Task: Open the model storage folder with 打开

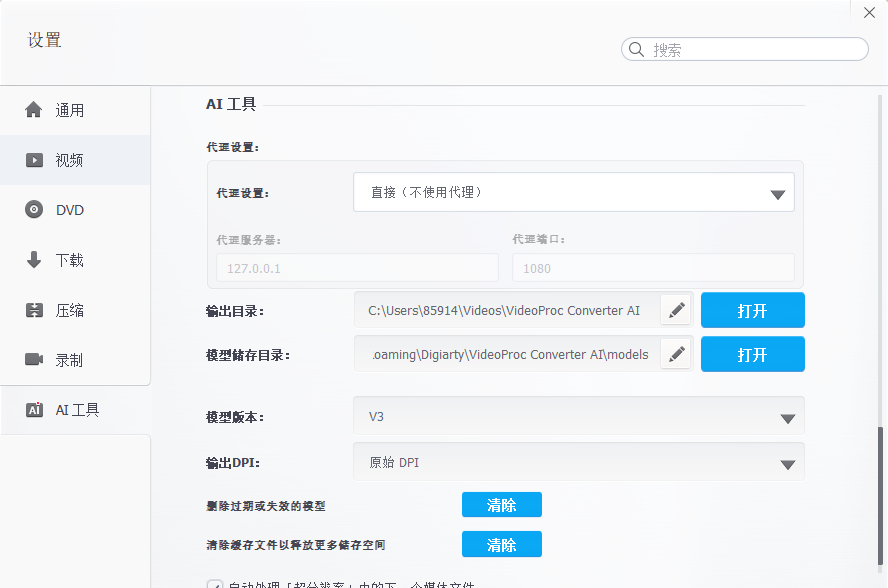Action: [753, 354]
